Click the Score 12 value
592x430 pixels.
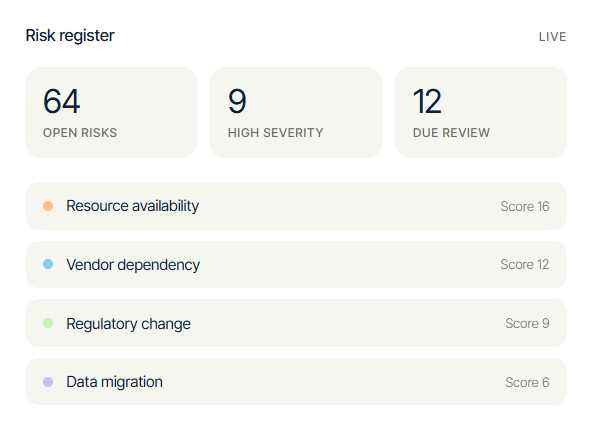tap(525, 264)
